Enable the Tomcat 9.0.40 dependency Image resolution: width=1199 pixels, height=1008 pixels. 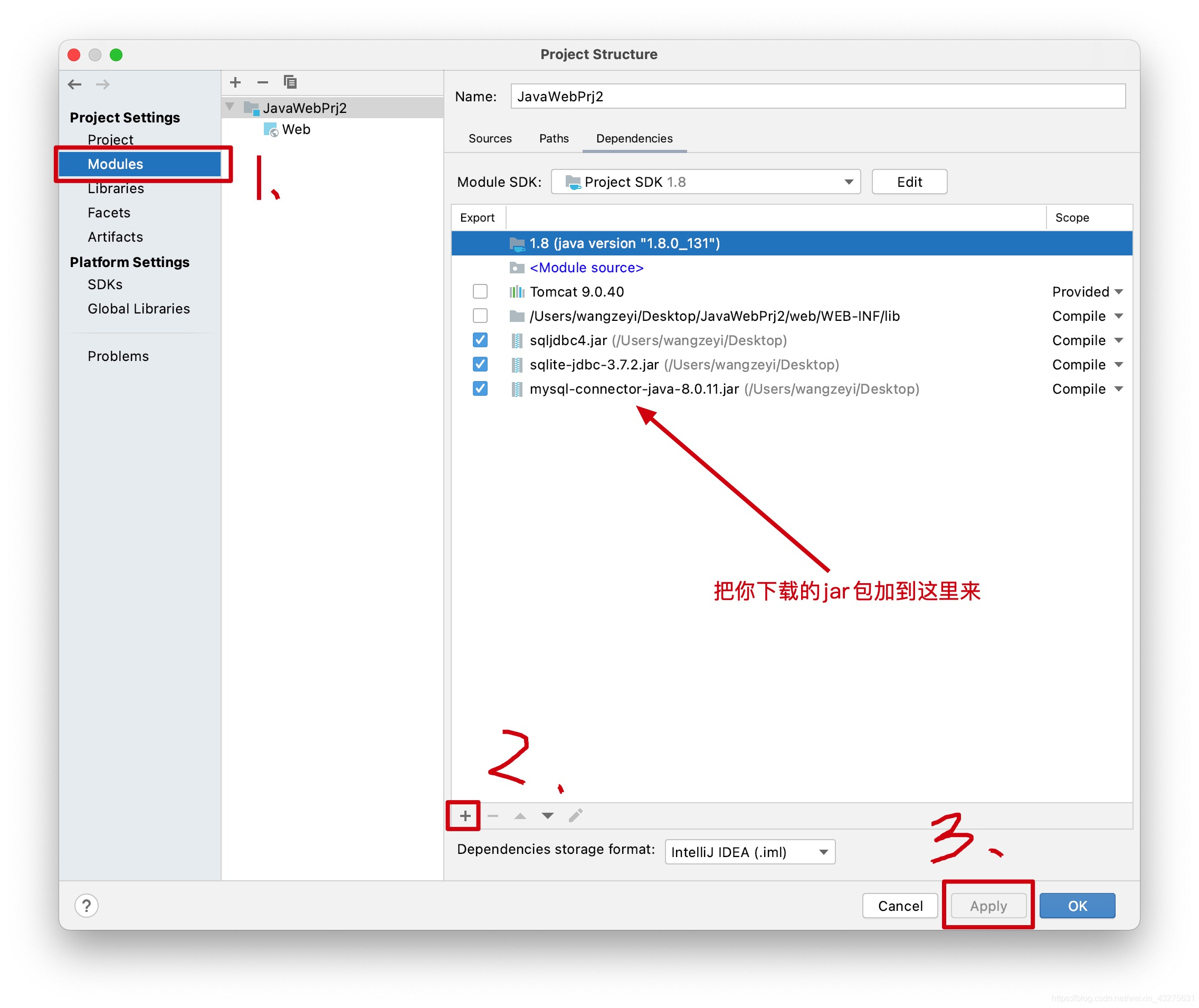480,291
